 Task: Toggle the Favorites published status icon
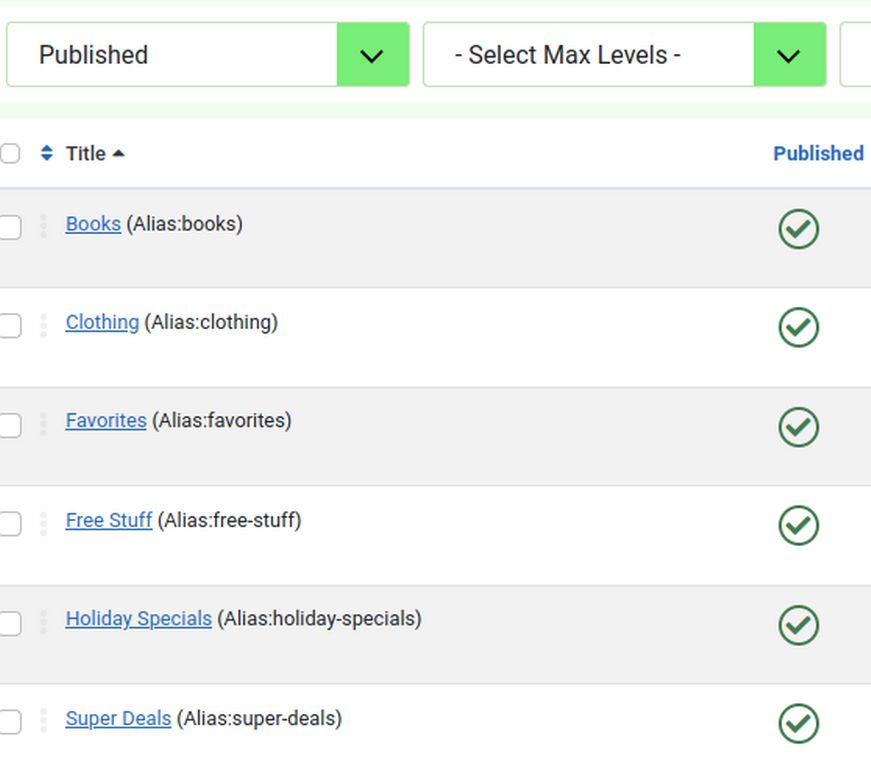pos(798,427)
